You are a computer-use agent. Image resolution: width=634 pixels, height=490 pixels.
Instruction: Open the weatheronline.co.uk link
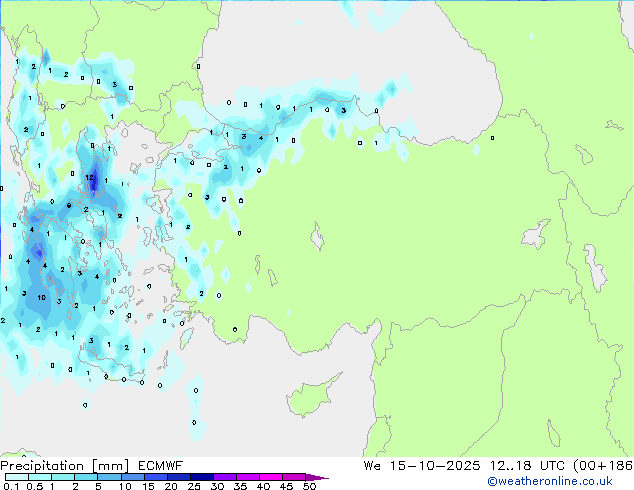(550, 481)
